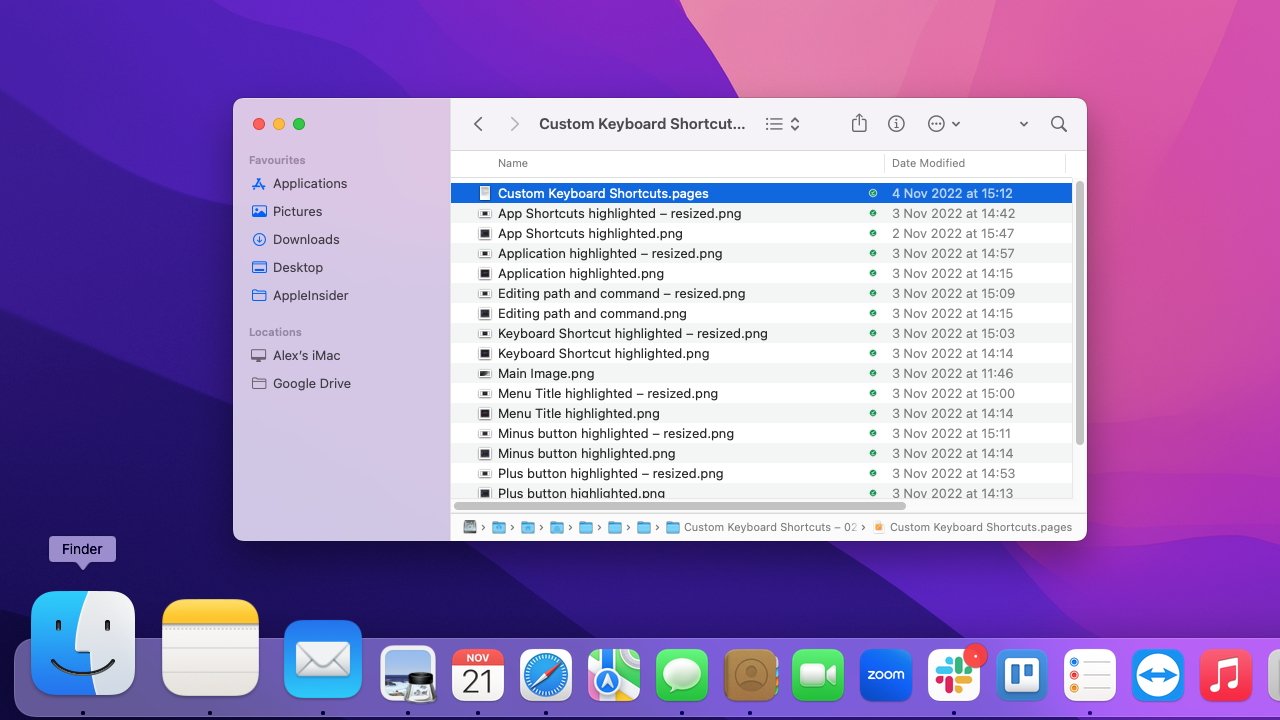Open Safari from the Dock

click(545, 675)
